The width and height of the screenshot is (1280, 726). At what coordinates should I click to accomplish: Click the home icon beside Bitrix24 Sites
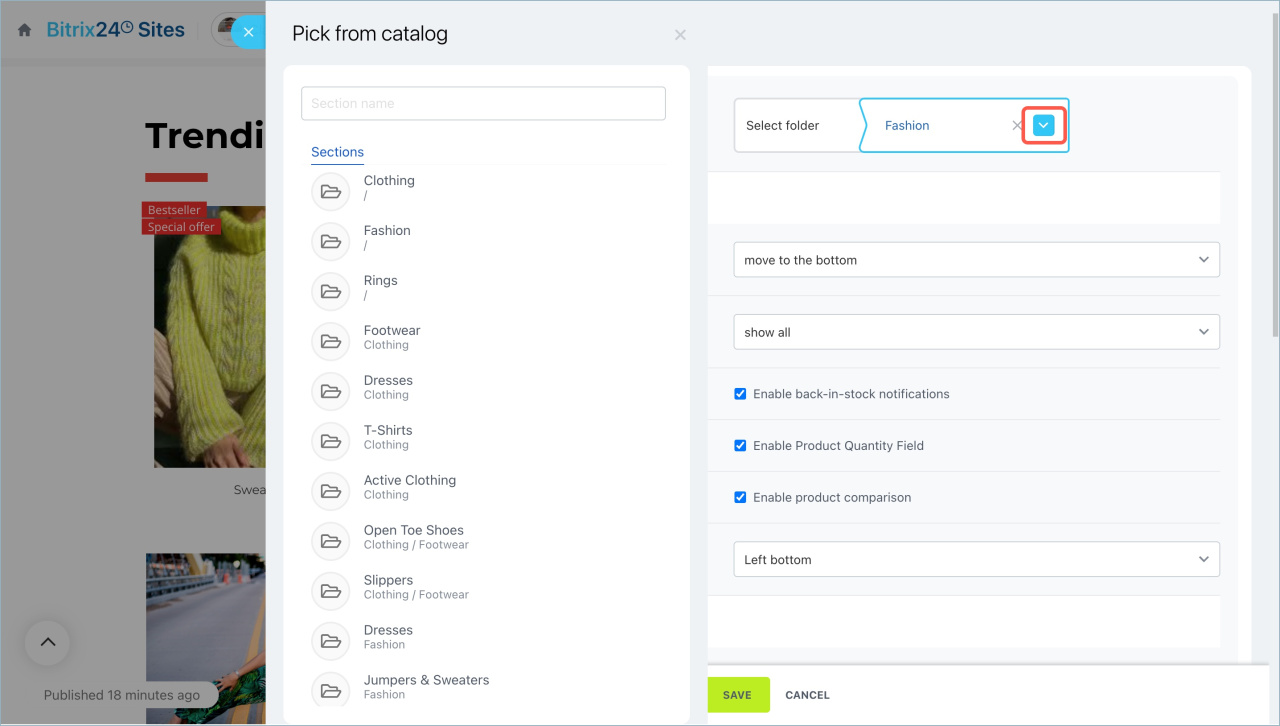tap(25, 30)
